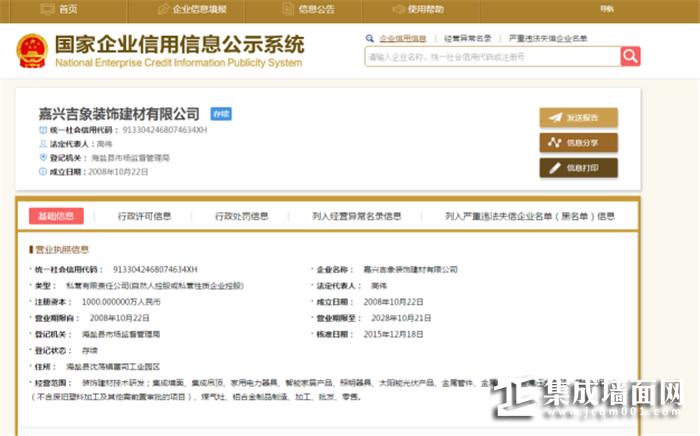Click the pencil icon on 信息打印
The image size is (700, 436).
pos(554,168)
